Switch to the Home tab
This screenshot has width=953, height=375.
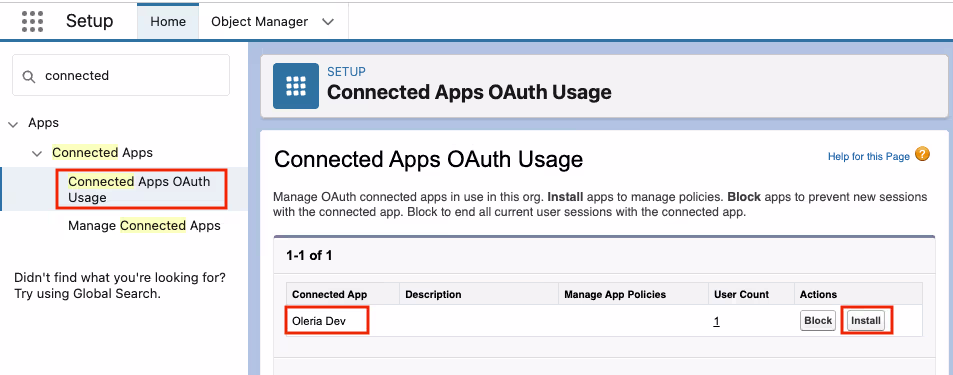168,21
